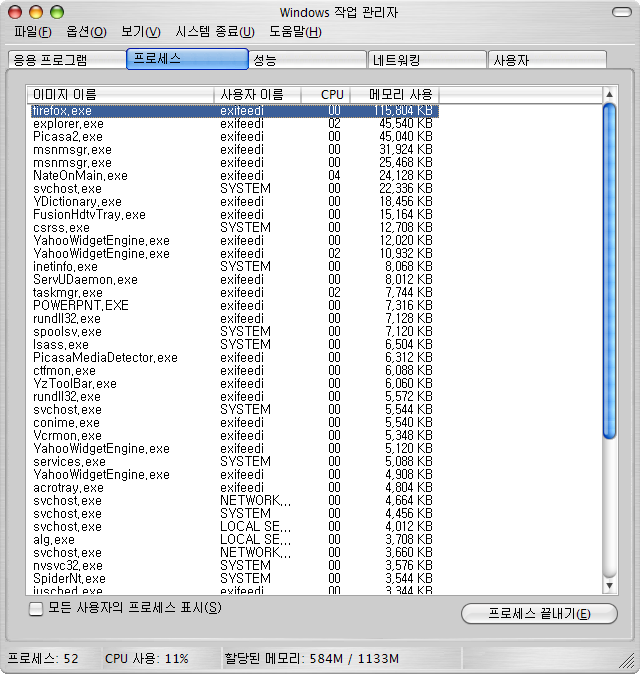Viewport: 640px width, 674px height.
Task: Click the 할당된 메모리: 584M / 1133M status
Action: [312, 659]
